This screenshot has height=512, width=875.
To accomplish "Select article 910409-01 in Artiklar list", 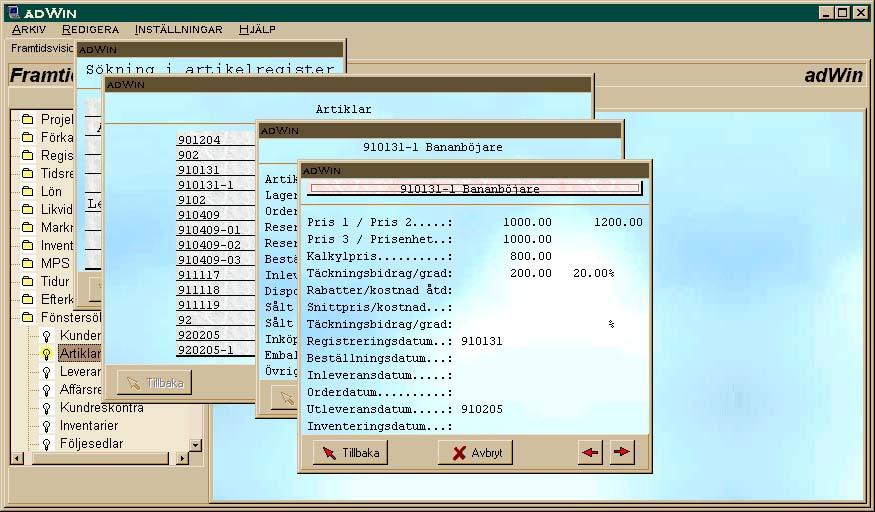I will 215,230.
